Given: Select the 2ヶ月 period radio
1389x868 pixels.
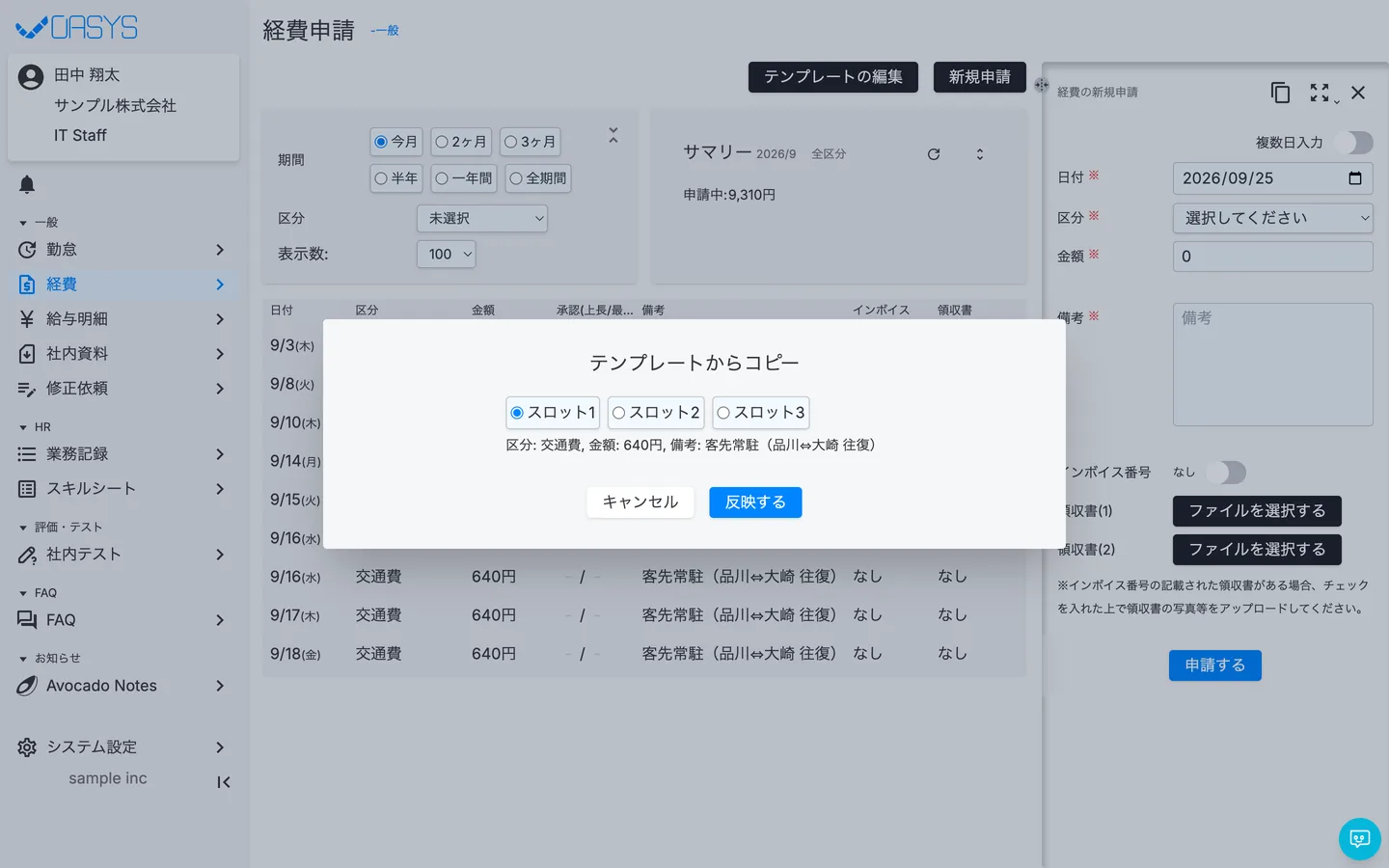Looking at the screenshot, I should 461,142.
